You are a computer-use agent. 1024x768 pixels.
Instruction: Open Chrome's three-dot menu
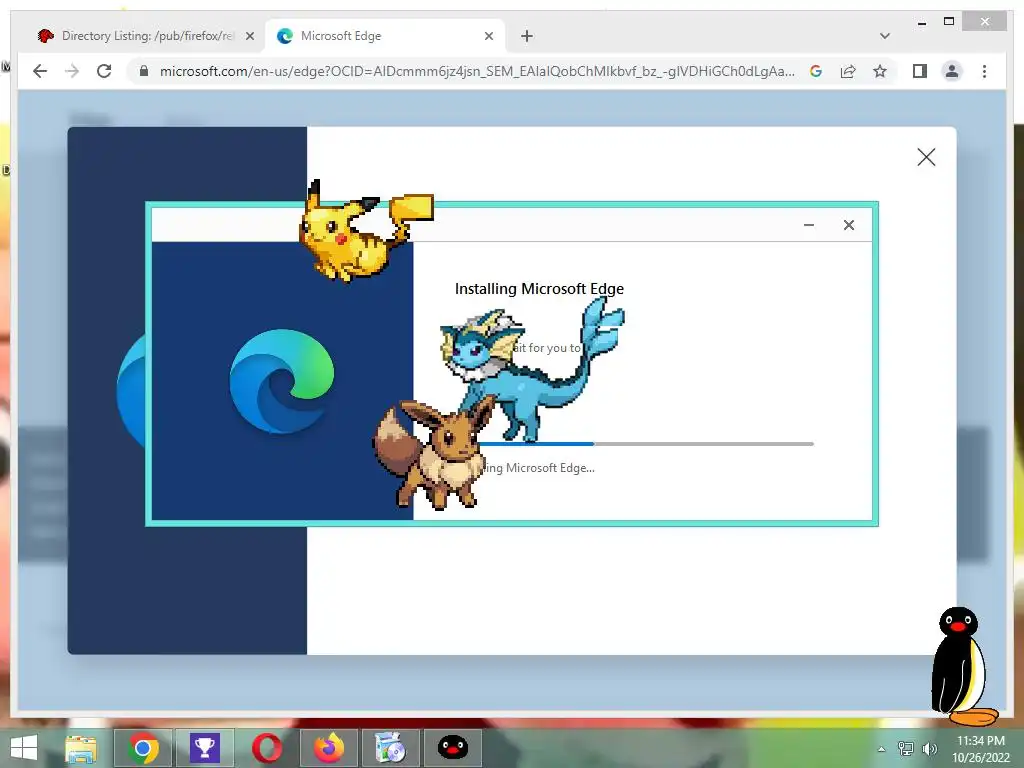(984, 71)
